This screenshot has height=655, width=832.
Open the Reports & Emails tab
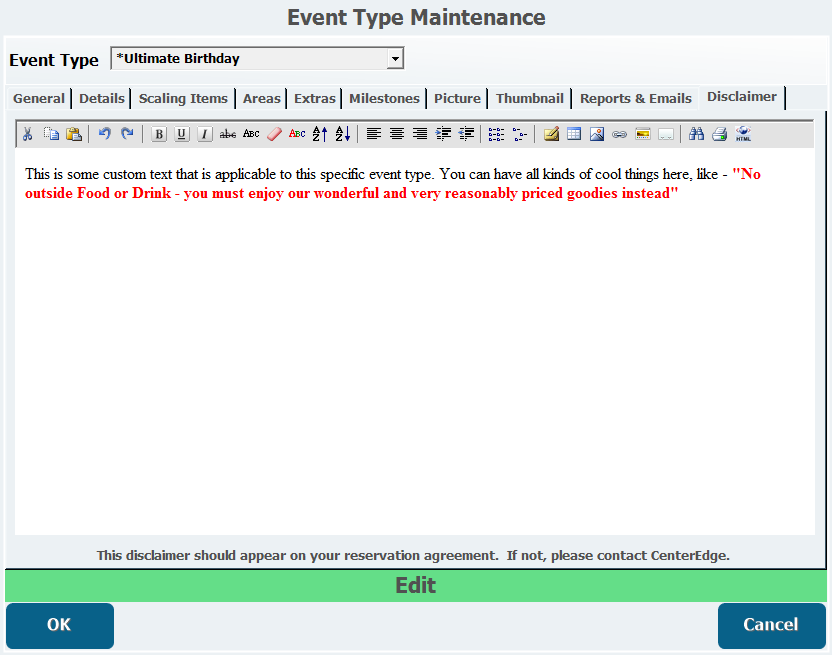click(x=635, y=99)
